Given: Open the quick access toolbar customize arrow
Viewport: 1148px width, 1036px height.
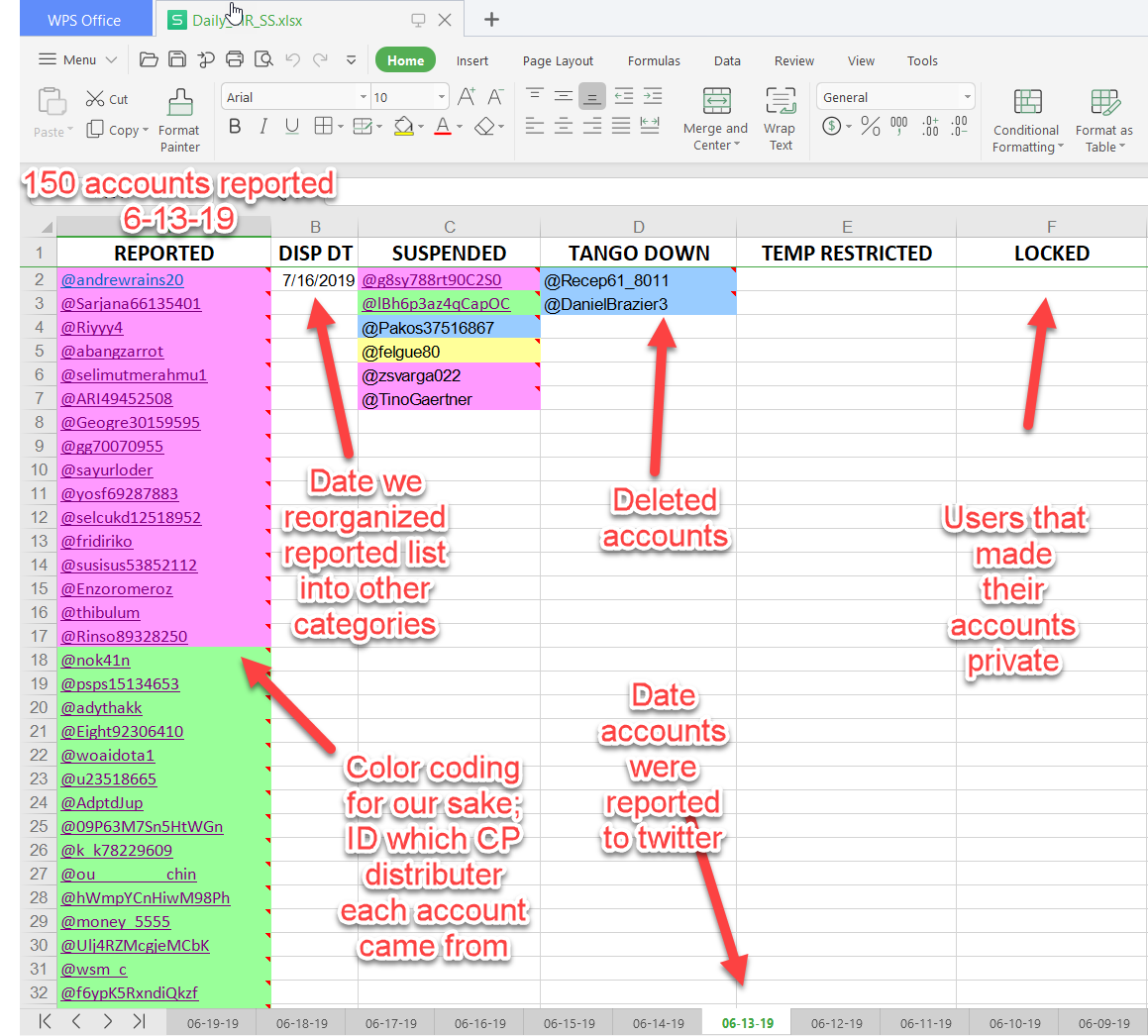Looking at the screenshot, I should coord(352,60).
